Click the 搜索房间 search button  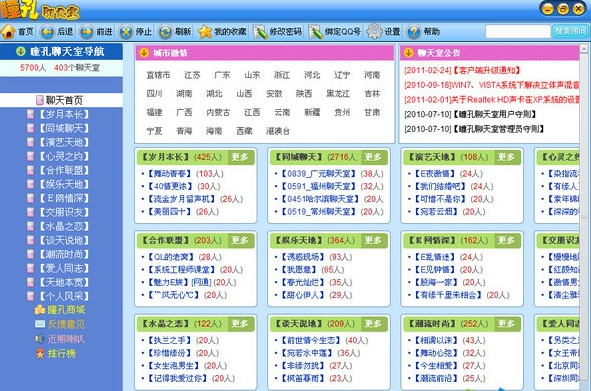[571, 31]
